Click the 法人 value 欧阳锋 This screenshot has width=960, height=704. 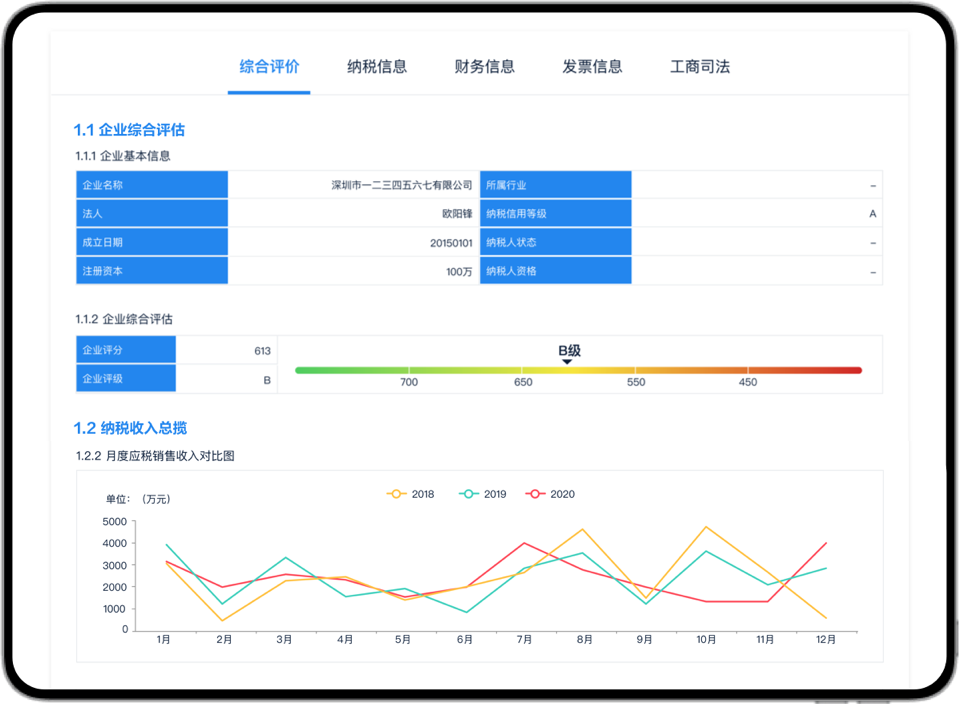pyautogui.click(x=457, y=214)
